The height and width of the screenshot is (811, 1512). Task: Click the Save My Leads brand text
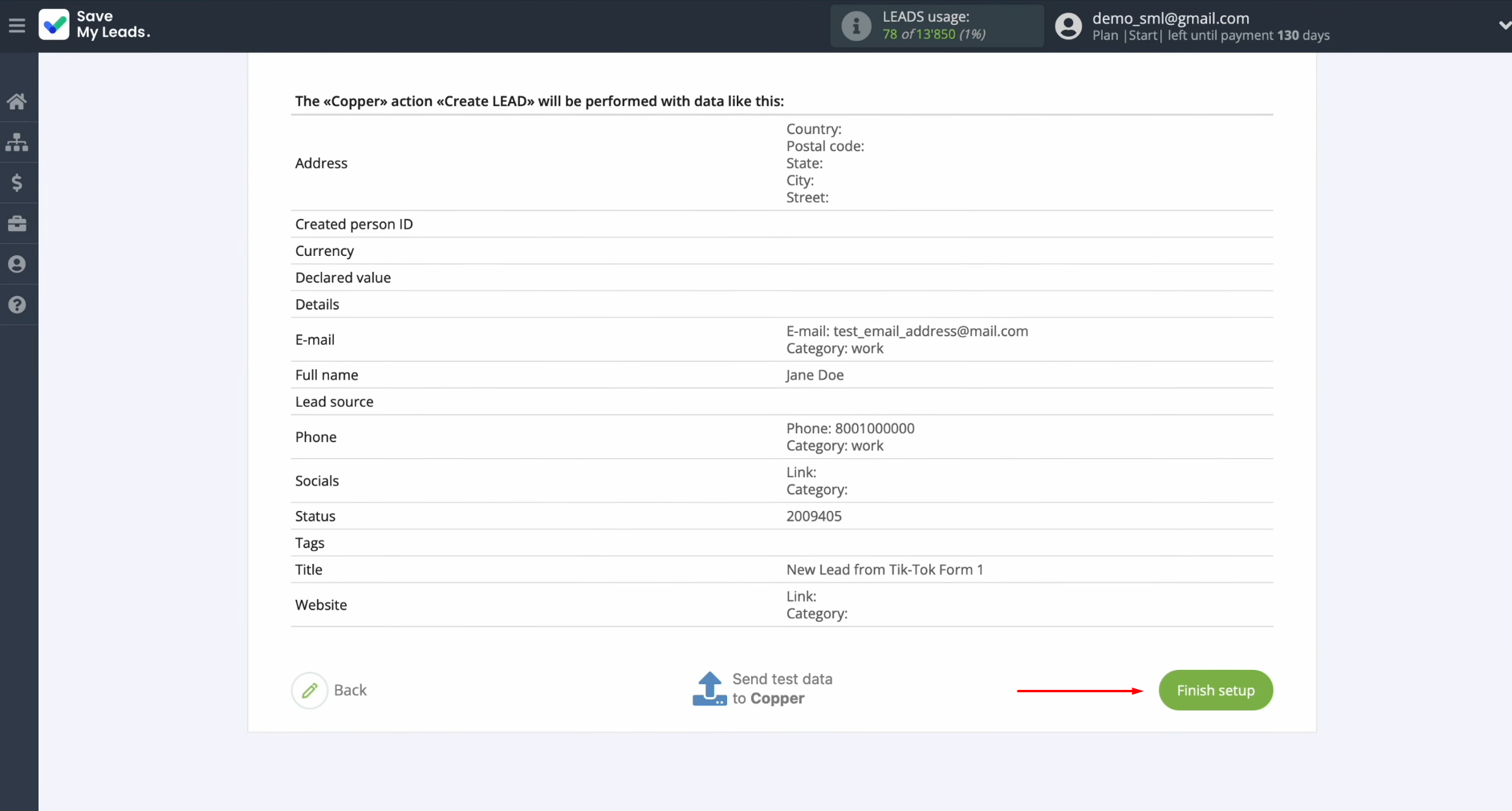tap(113, 24)
